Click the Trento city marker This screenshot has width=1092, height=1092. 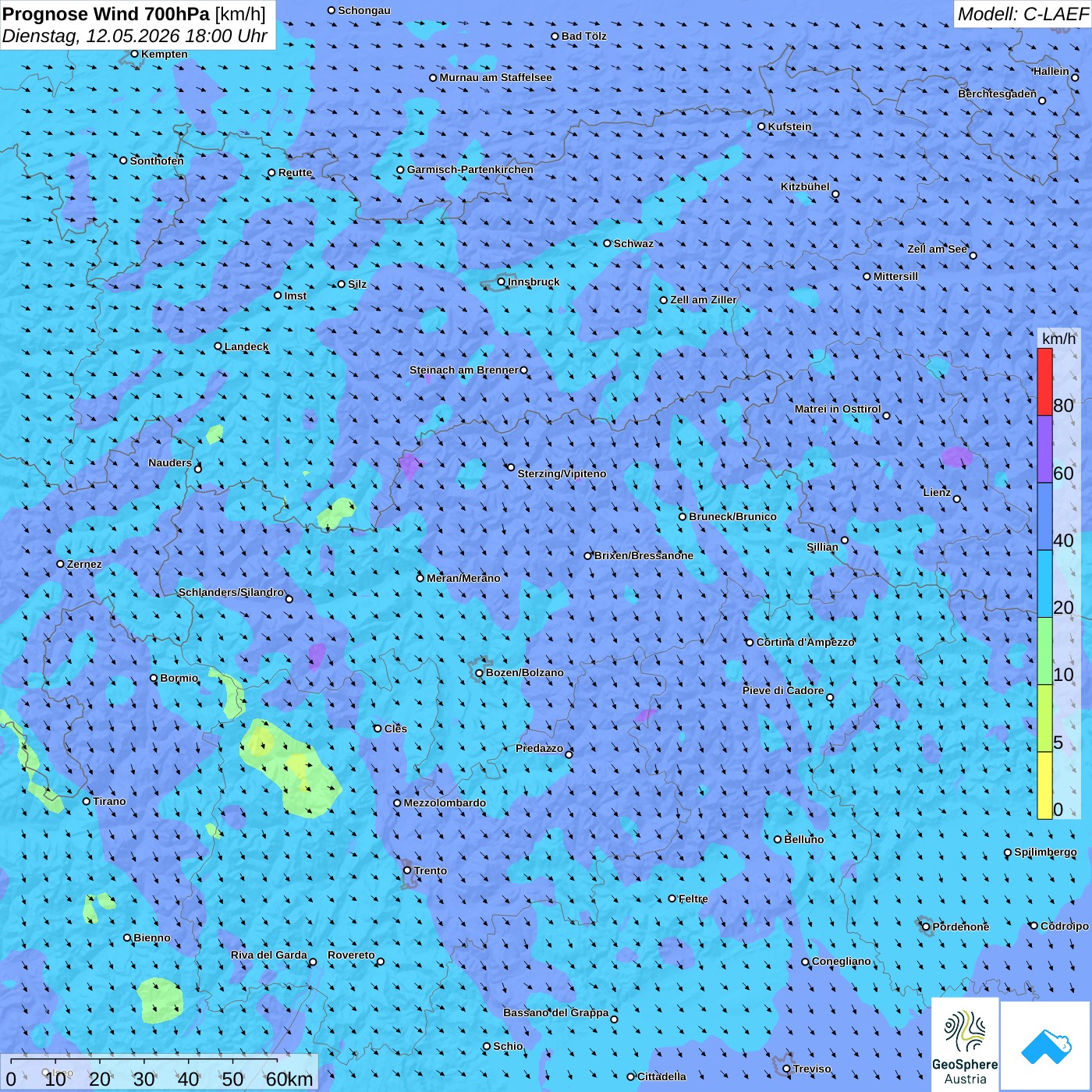[407, 870]
